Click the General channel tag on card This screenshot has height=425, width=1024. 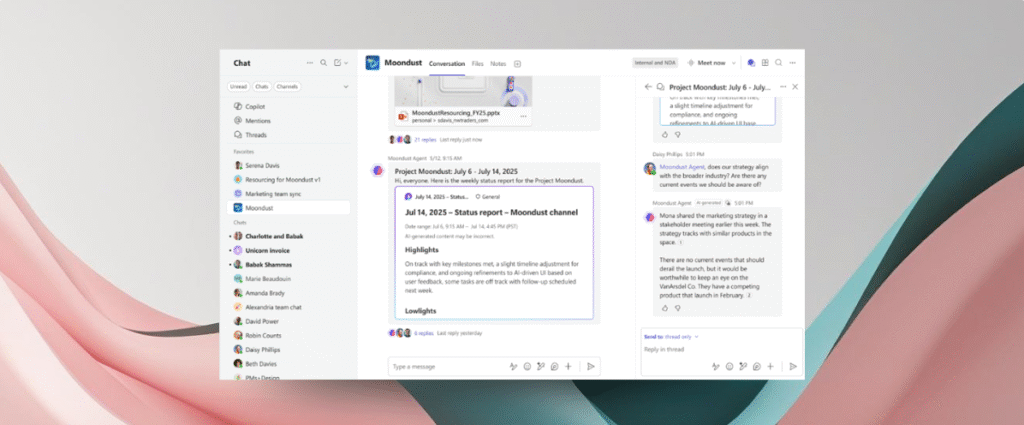click(487, 196)
